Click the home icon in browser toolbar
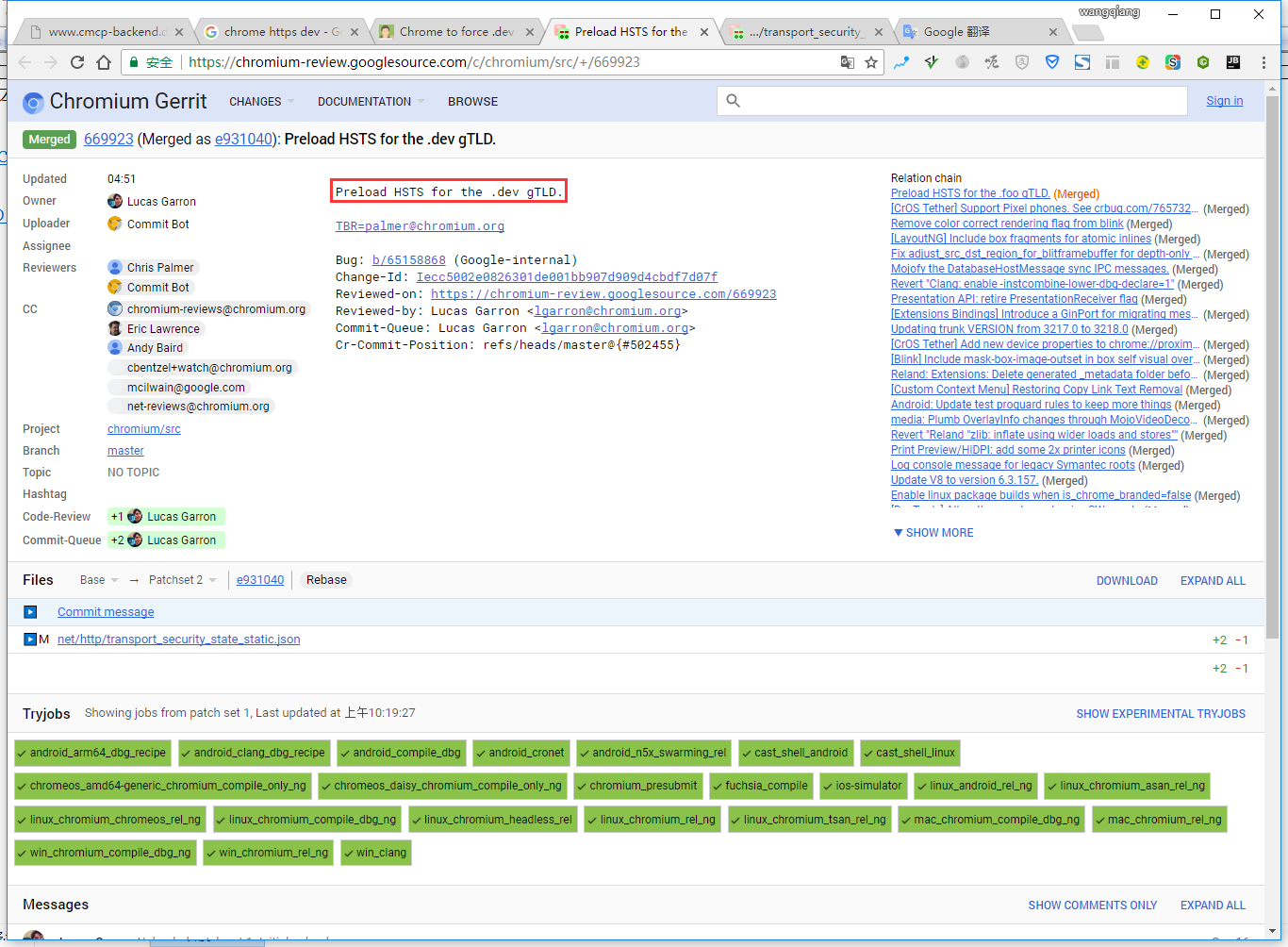 (104, 62)
